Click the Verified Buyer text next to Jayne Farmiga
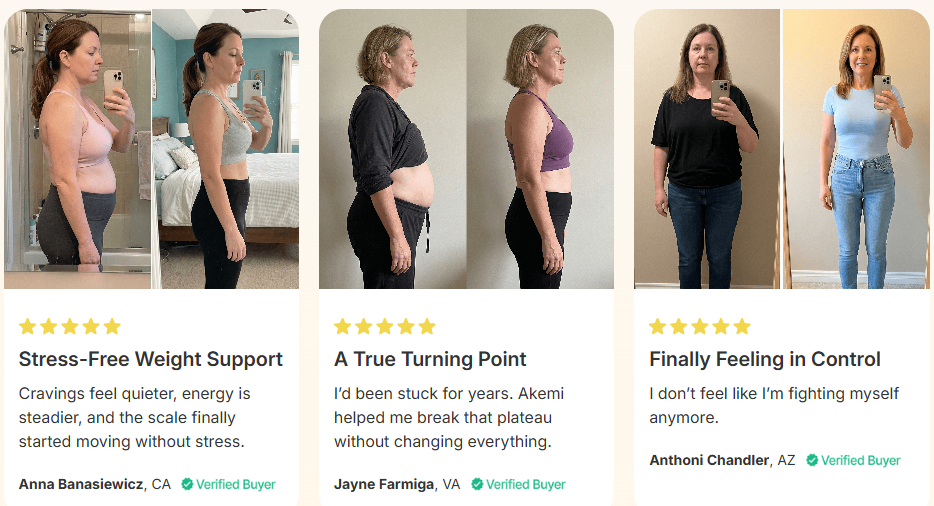Screen dimensions: 934x506 point(526,485)
